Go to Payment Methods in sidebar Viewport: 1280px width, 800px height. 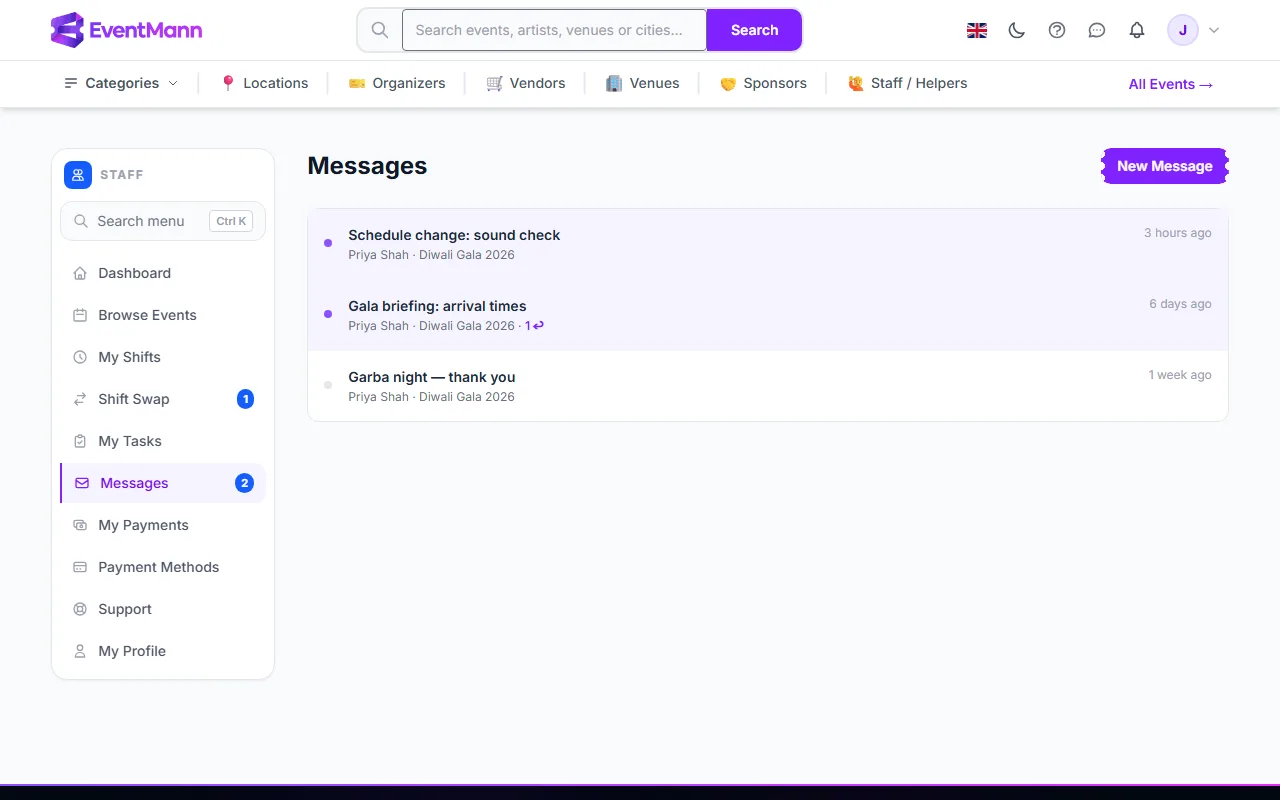tap(163, 567)
